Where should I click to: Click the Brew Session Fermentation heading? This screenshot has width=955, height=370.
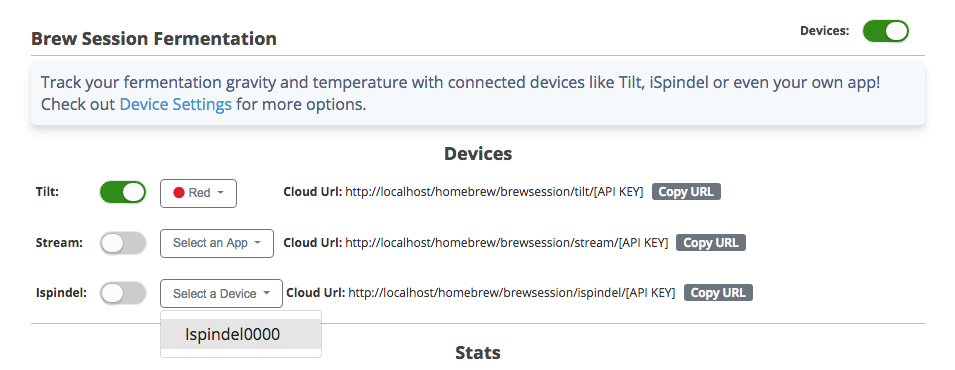click(153, 38)
